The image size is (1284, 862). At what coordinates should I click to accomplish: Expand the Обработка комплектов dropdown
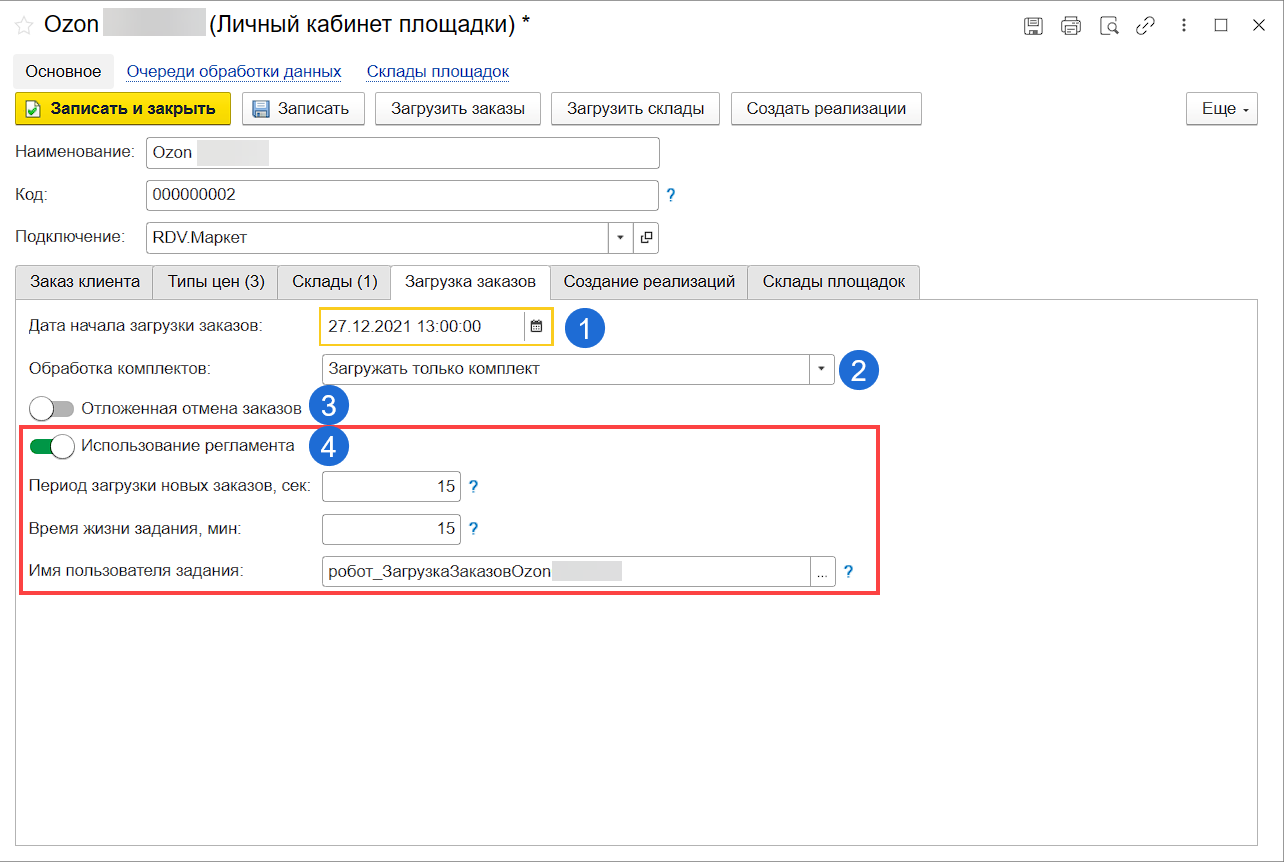tap(821, 369)
